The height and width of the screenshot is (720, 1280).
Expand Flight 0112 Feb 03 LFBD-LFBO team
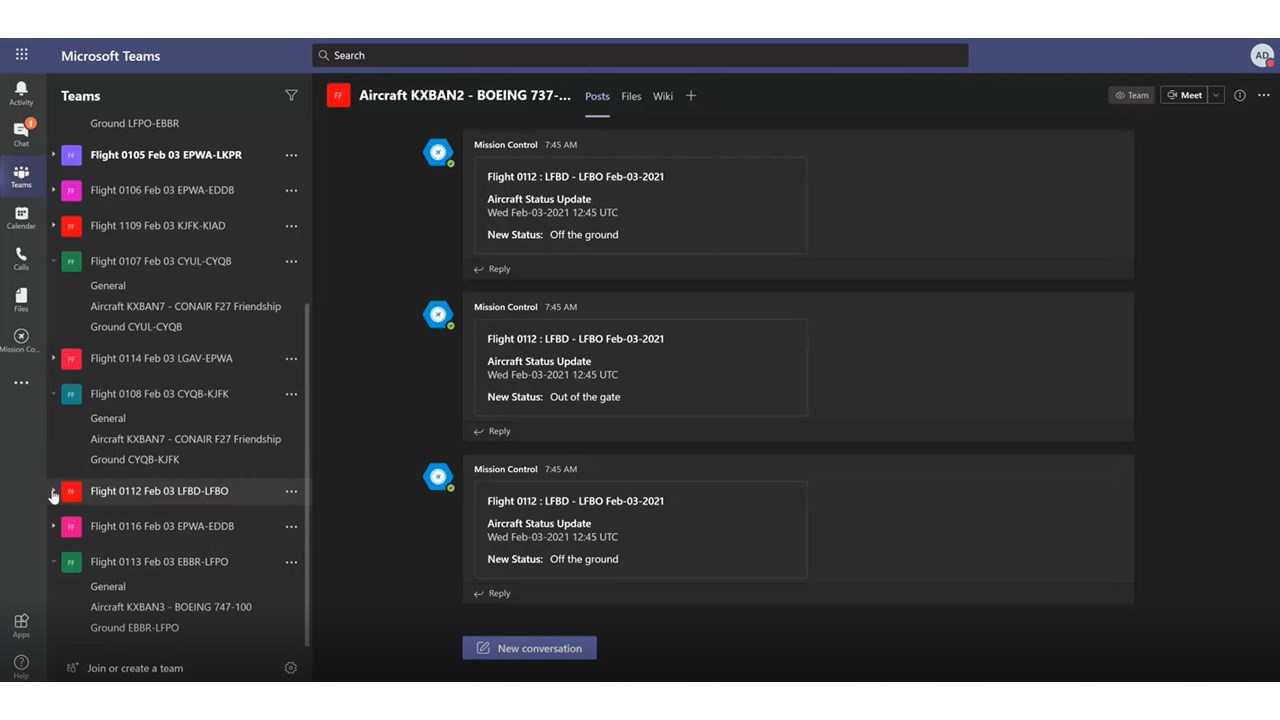pyautogui.click(x=54, y=491)
